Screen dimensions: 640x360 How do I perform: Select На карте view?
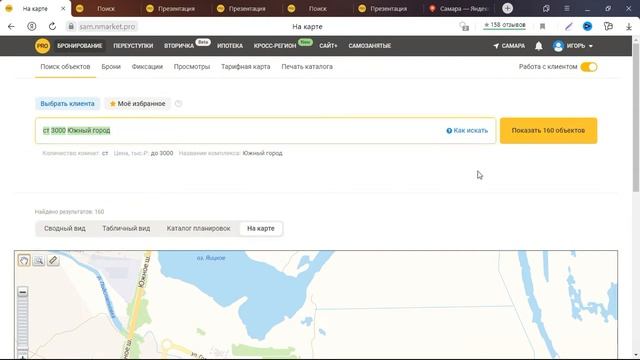coord(261,229)
